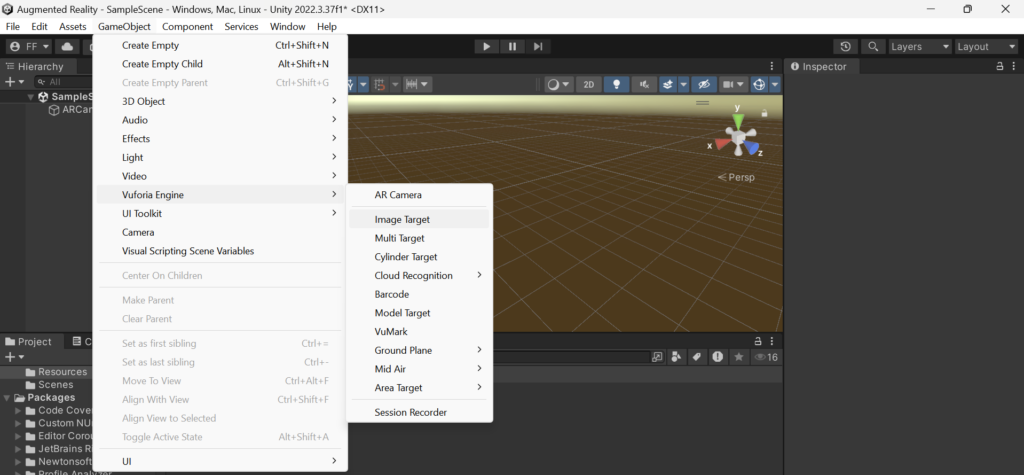Start Play mode with the play button

point(487,46)
